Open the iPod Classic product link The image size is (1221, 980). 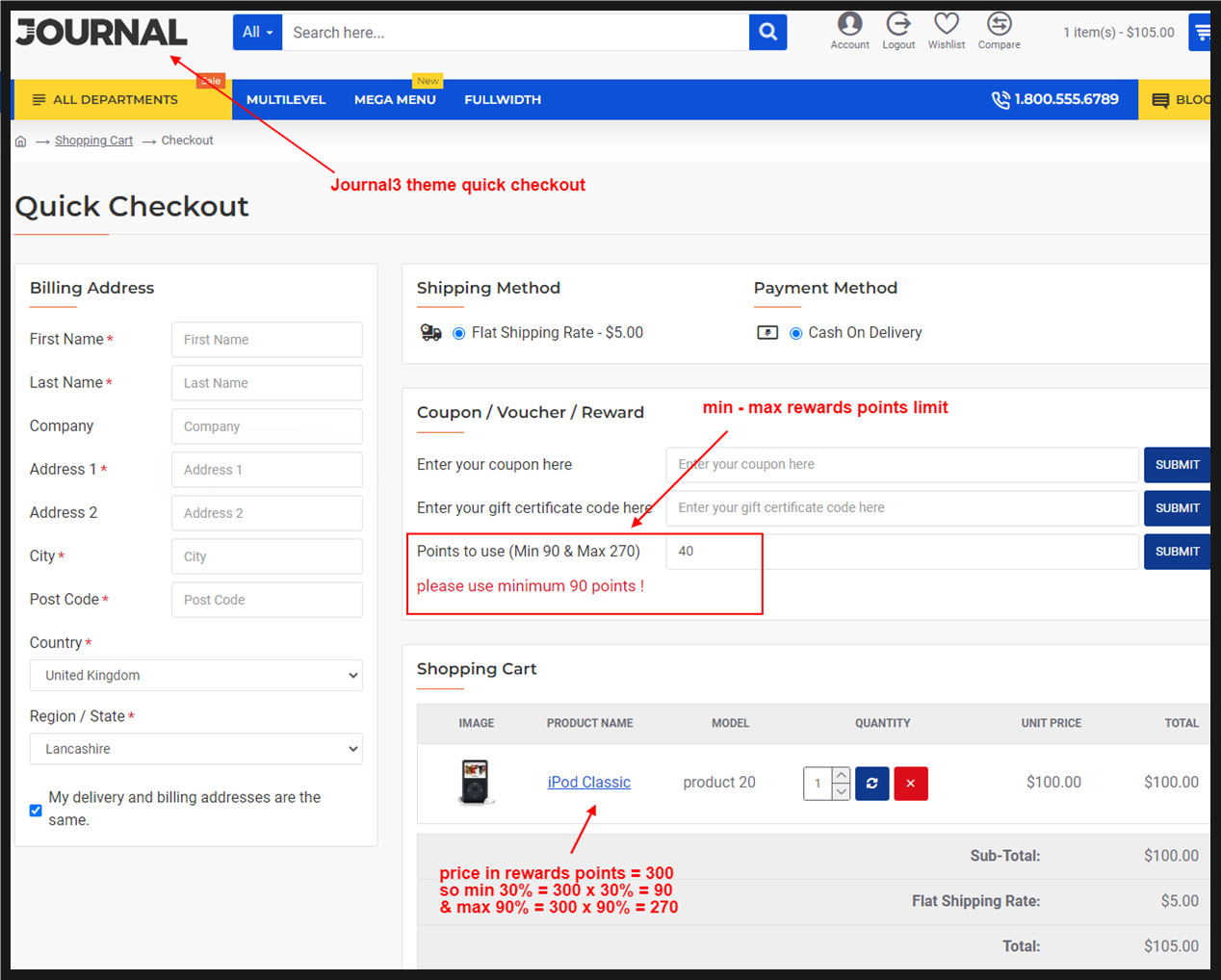[x=588, y=783]
